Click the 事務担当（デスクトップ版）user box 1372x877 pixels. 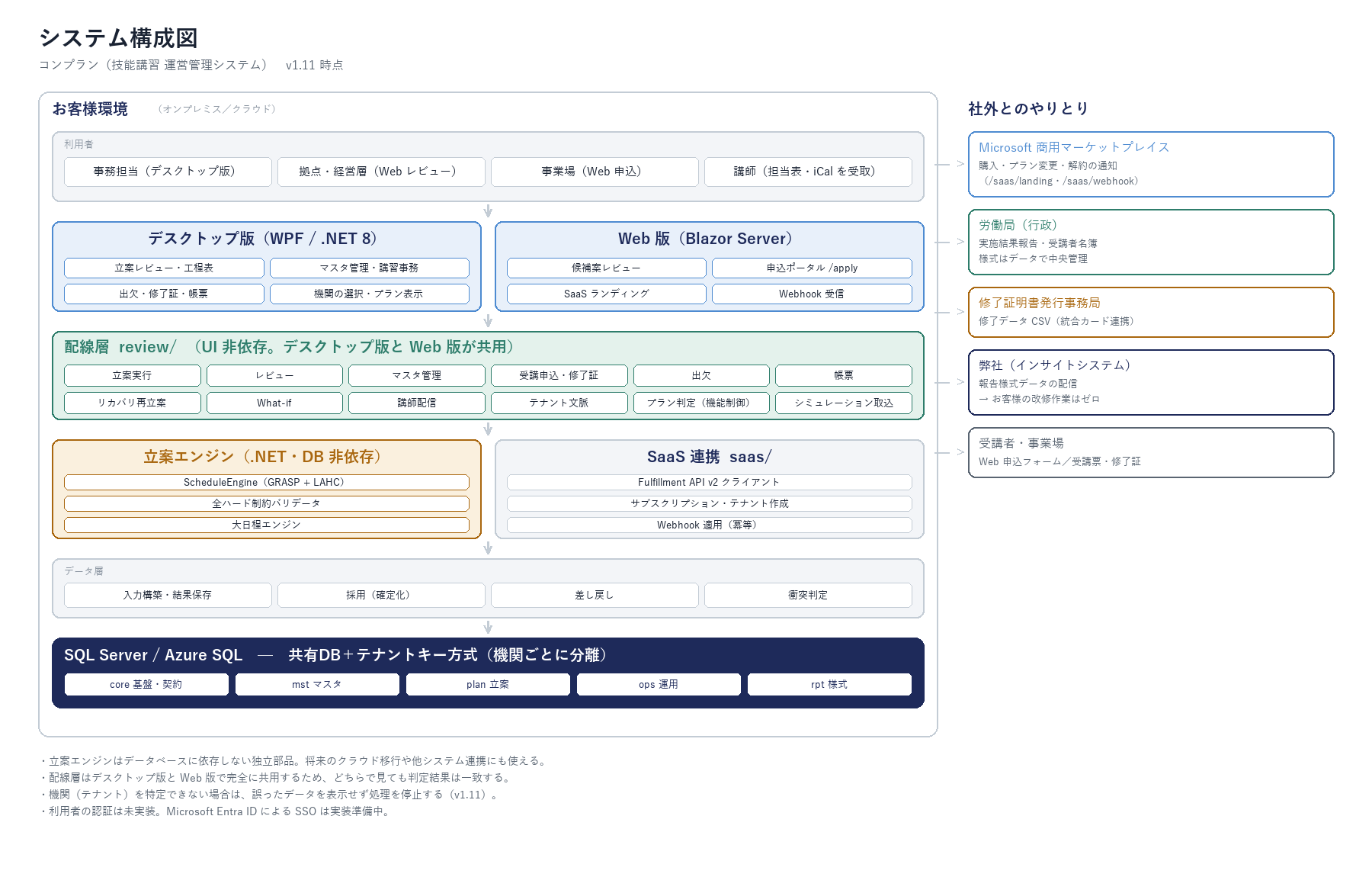168,172
